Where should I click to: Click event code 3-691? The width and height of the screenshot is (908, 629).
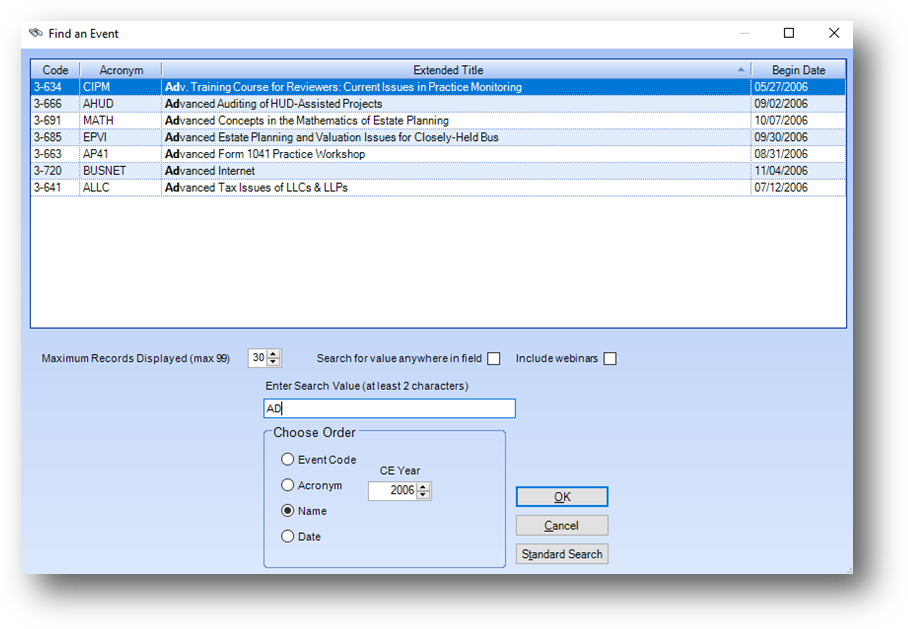(x=47, y=120)
